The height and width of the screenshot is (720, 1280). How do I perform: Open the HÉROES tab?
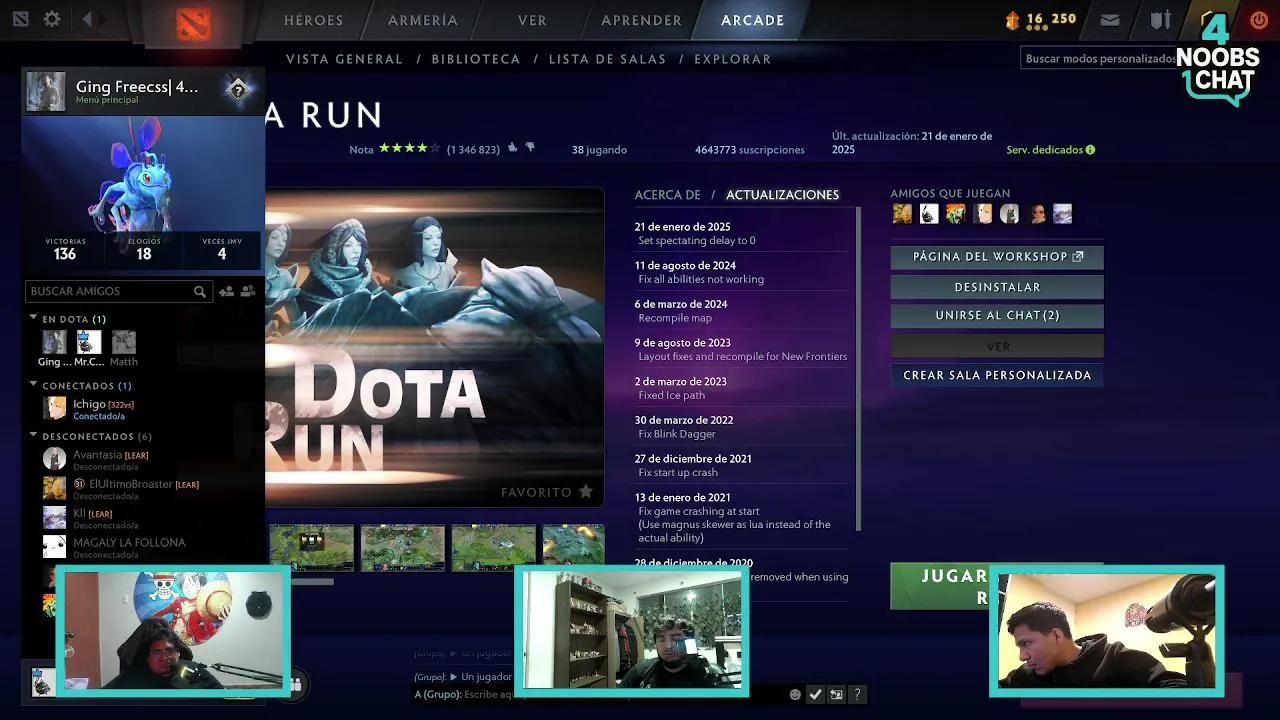click(313, 20)
